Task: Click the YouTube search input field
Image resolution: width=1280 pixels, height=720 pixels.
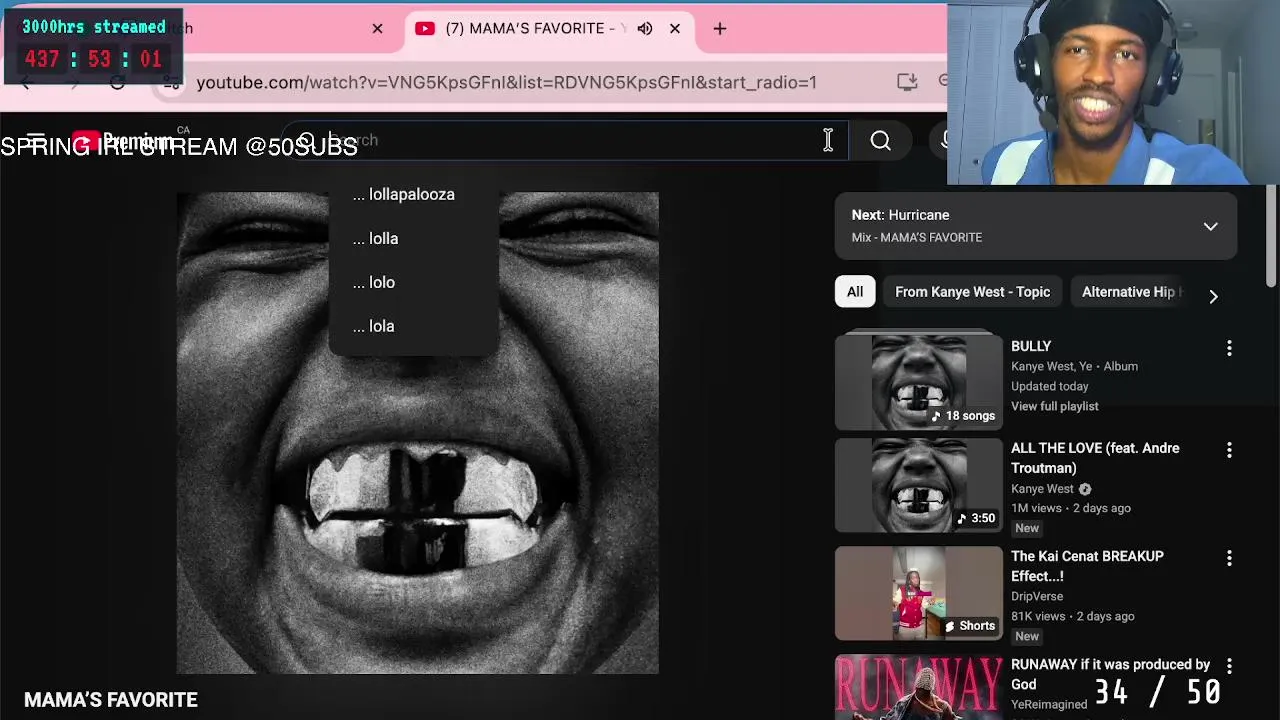Action: click(565, 141)
